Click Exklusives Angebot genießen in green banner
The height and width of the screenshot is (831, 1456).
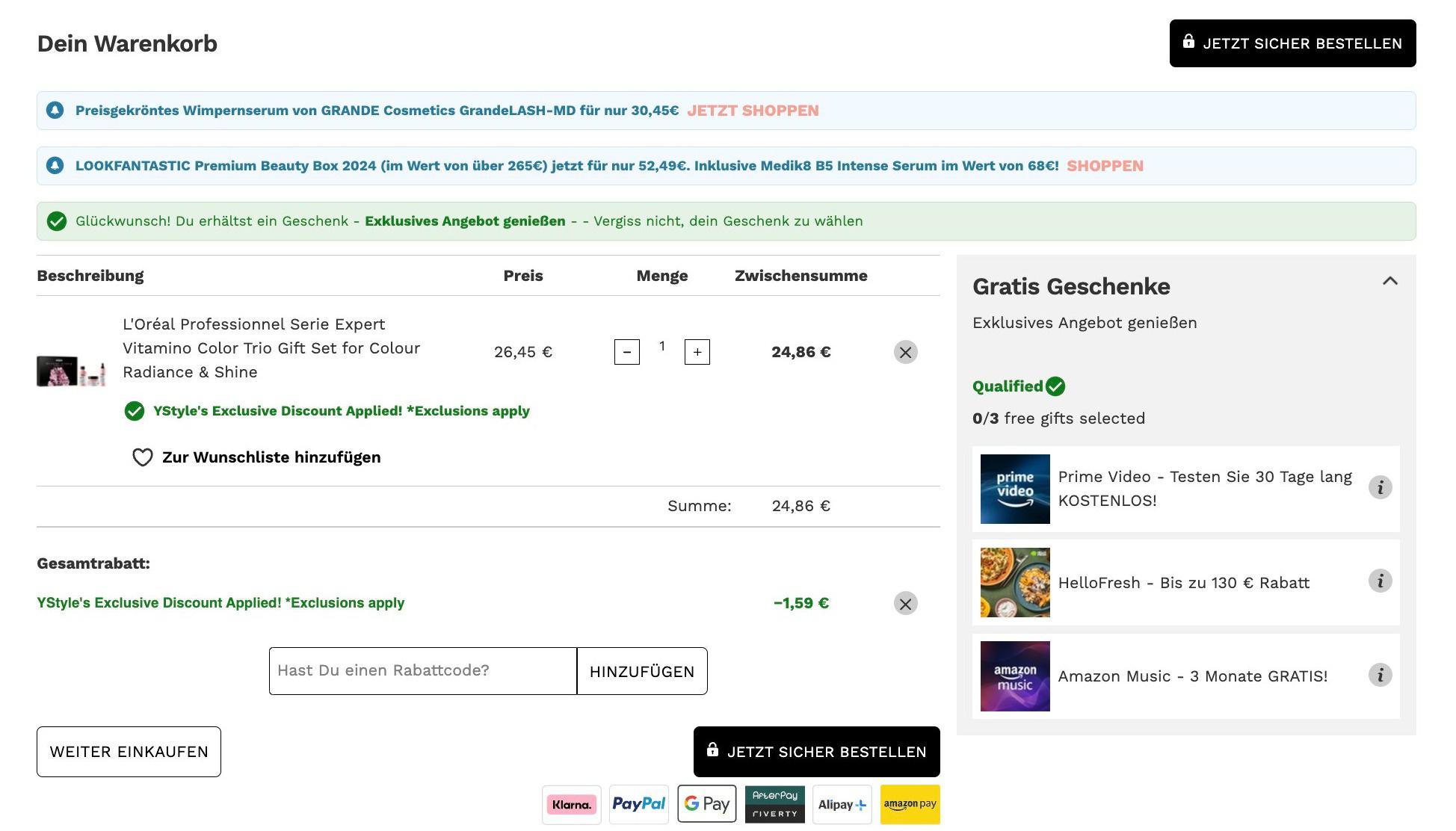465,221
